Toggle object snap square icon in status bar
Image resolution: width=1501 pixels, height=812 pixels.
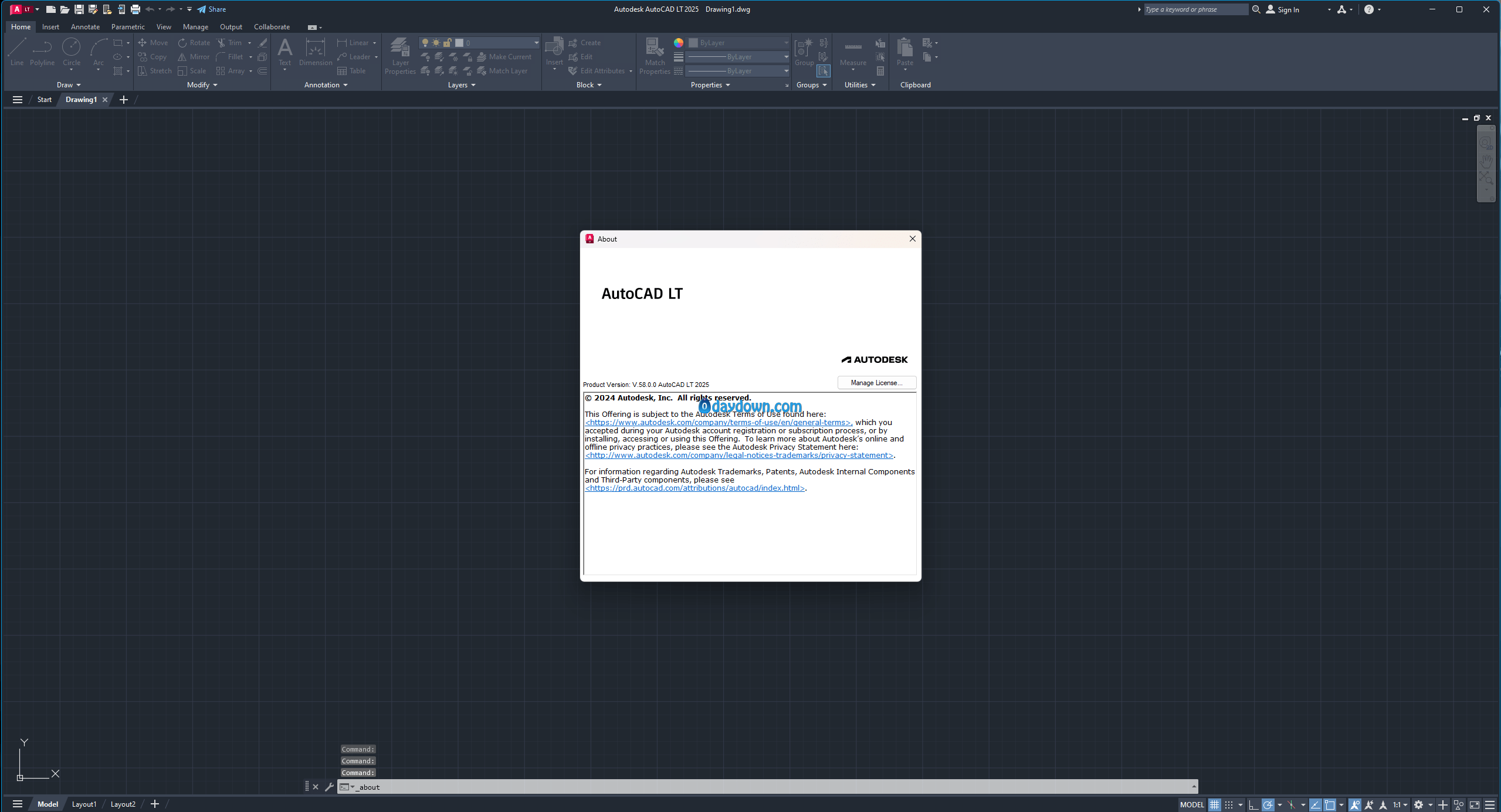tap(1330, 804)
